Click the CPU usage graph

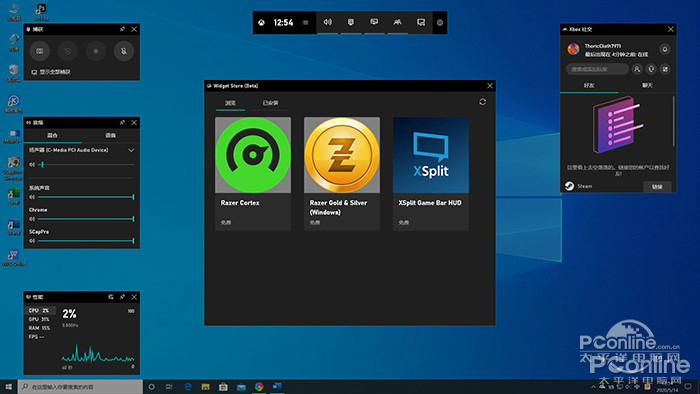point(98,353)
